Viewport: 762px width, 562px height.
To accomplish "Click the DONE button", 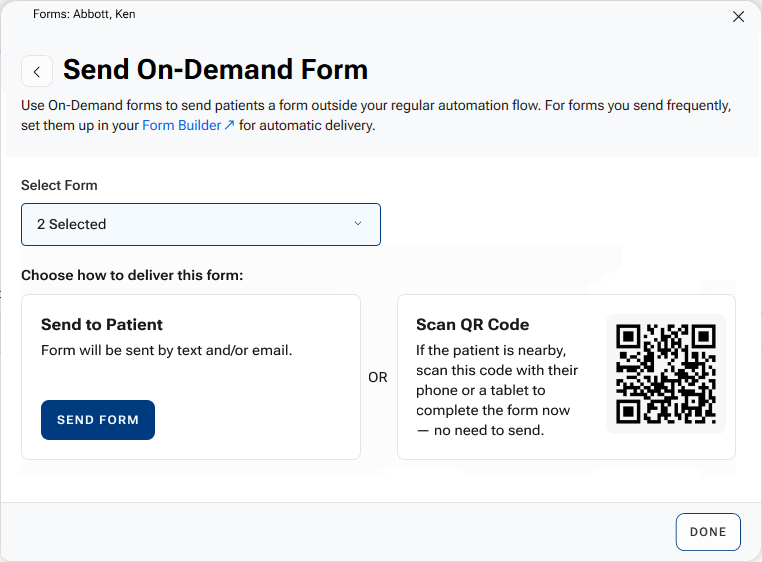I will coord(708,532).
